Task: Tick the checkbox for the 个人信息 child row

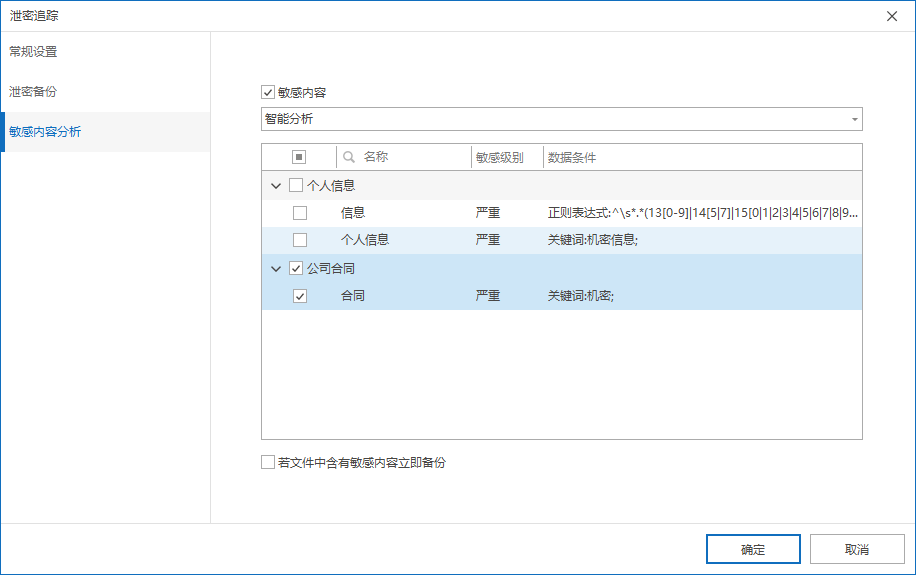Action: [x=300, y=240]
